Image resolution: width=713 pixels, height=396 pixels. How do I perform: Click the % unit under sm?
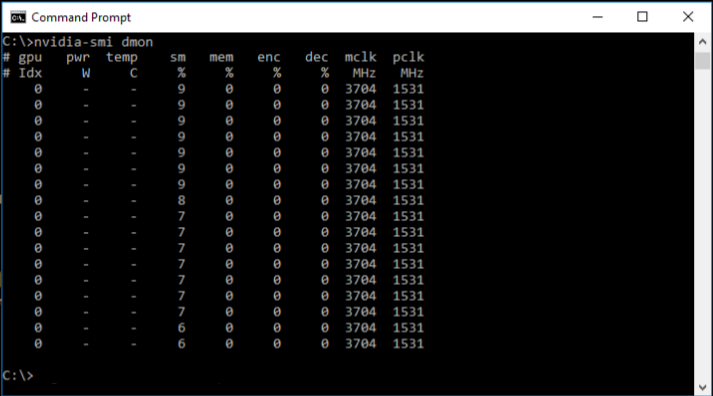tap(181, 73)
